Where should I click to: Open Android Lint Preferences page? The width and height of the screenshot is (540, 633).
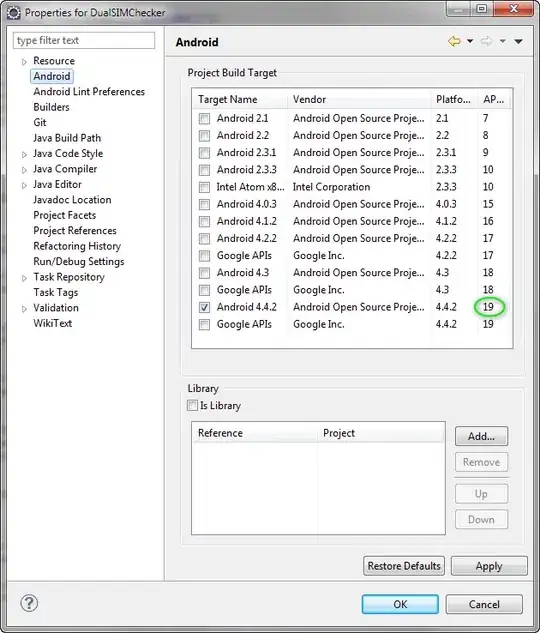(89, 92)
